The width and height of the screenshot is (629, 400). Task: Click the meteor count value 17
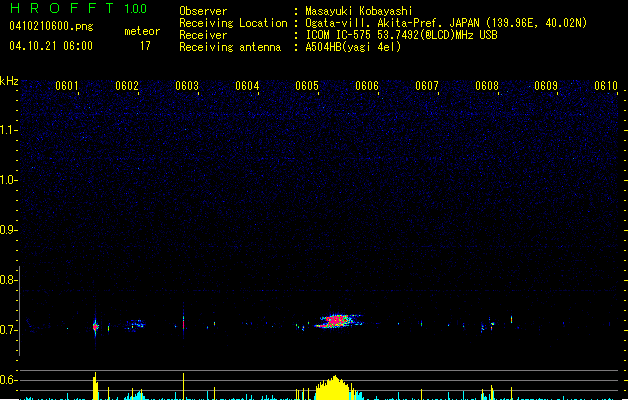coord(145,46)
